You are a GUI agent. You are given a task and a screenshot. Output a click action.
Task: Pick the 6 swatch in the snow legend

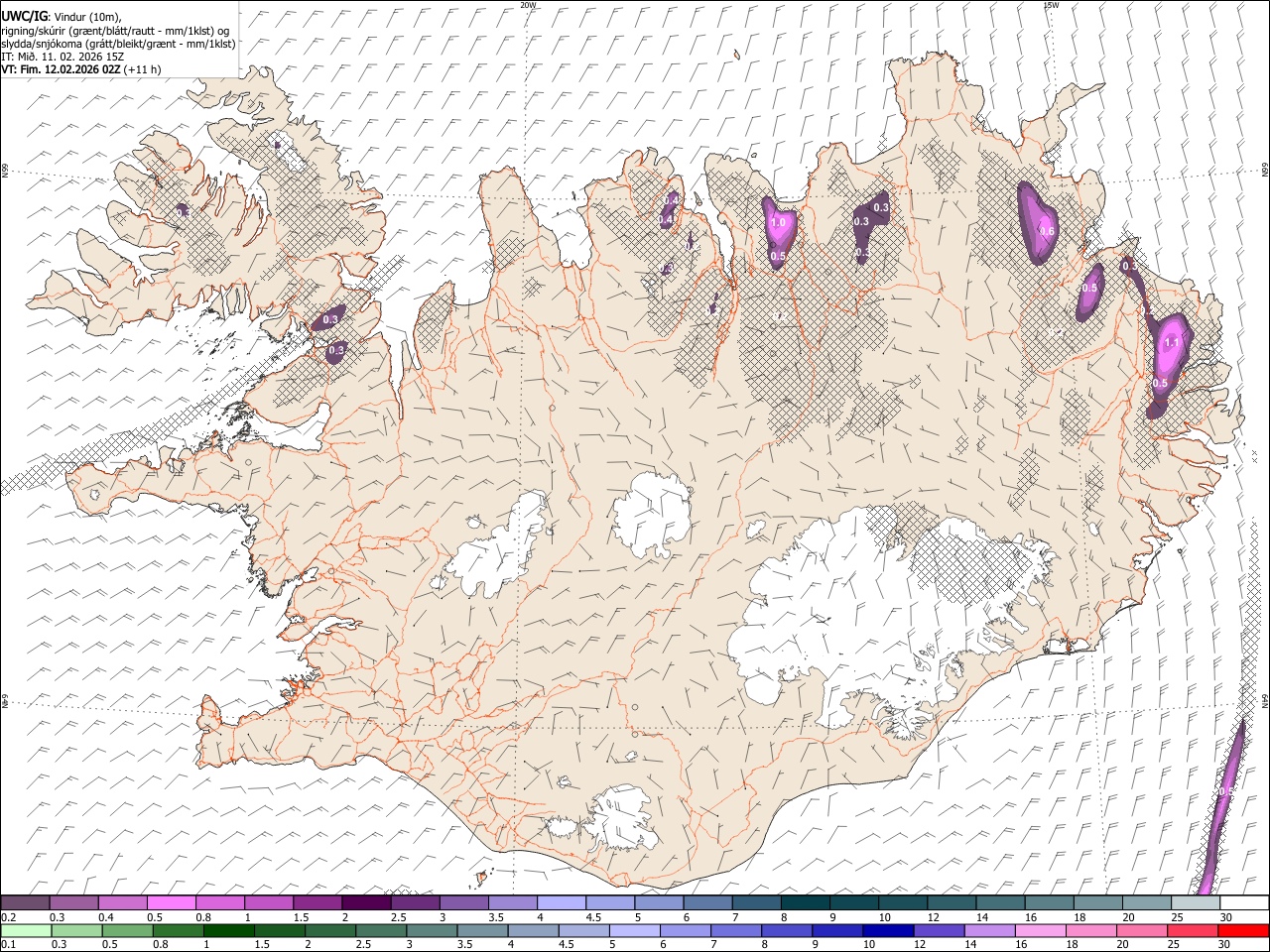coord(707,902)
